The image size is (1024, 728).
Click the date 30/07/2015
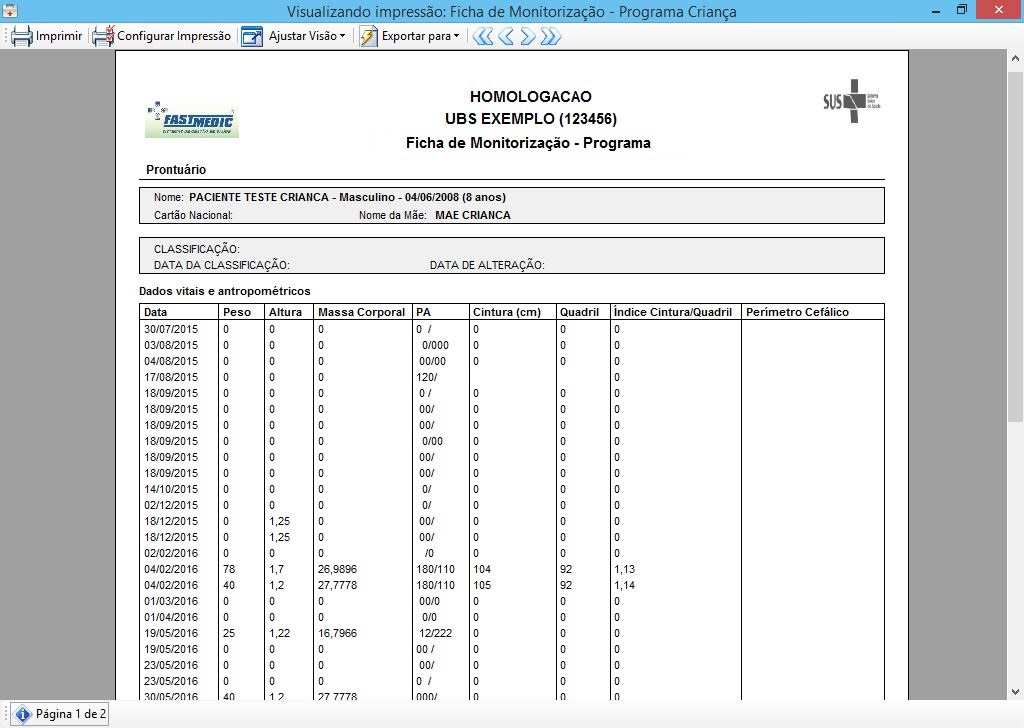coord(171,329)
